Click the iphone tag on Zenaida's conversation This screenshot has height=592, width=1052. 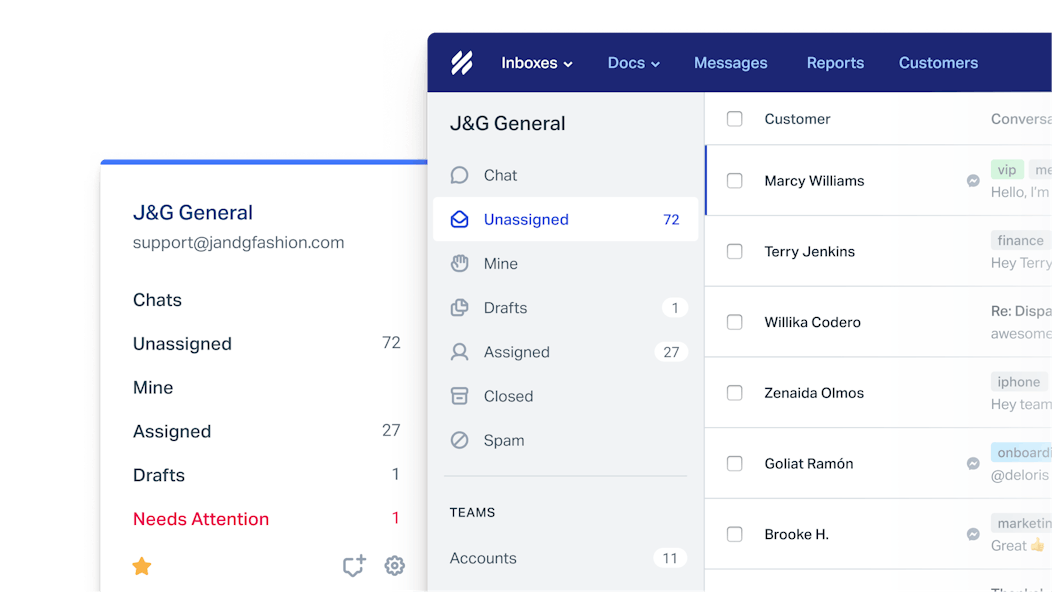pos(1018,382)
